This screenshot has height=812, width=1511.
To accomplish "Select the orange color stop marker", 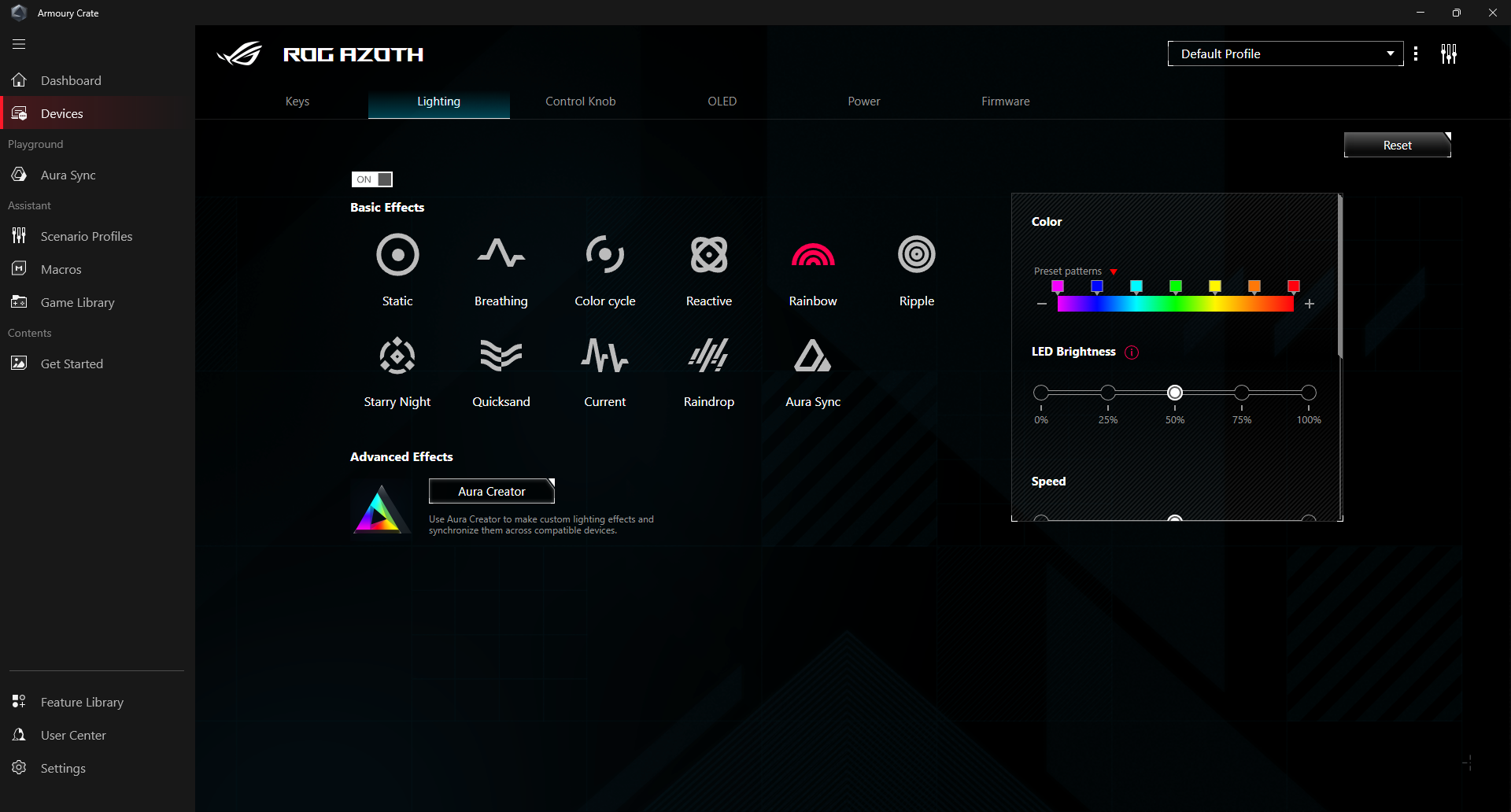I will [1254, 286].
